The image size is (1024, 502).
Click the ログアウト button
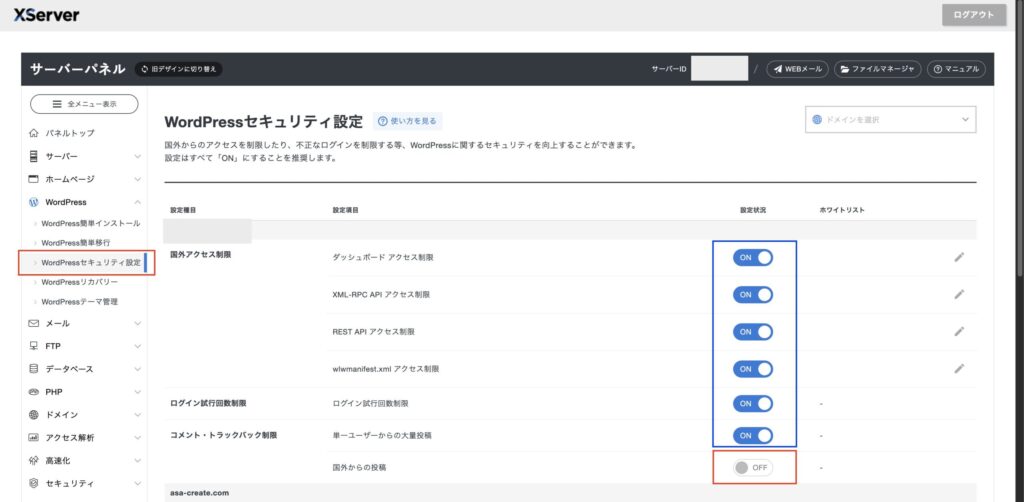(974, 15)
